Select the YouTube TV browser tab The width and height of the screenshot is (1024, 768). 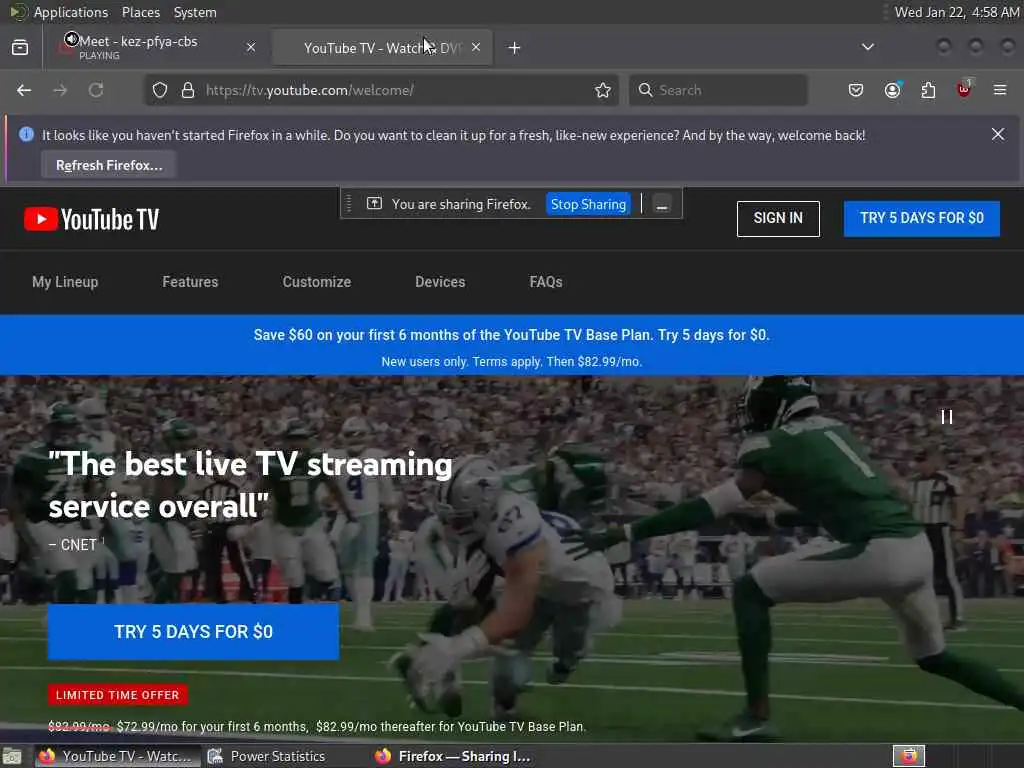click(382, 48)
